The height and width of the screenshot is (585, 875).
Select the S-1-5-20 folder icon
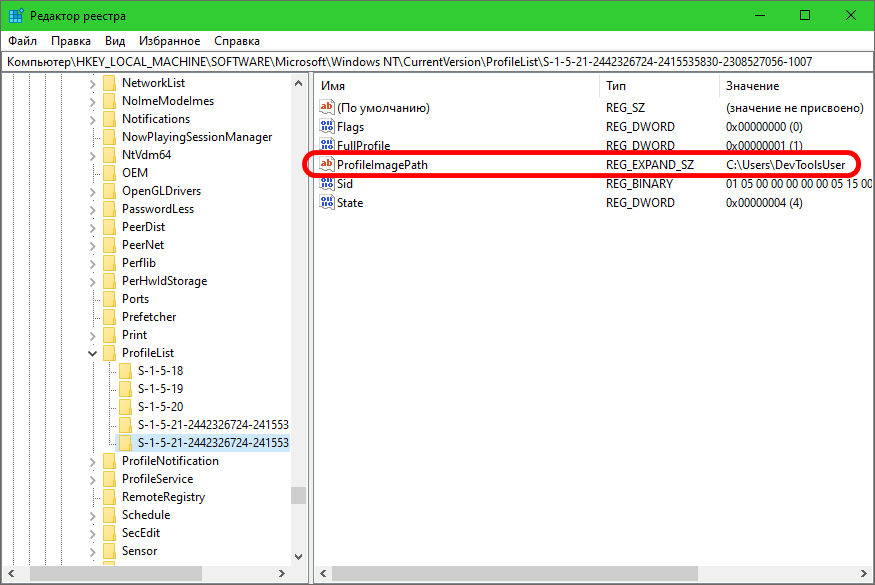point(126,407)
